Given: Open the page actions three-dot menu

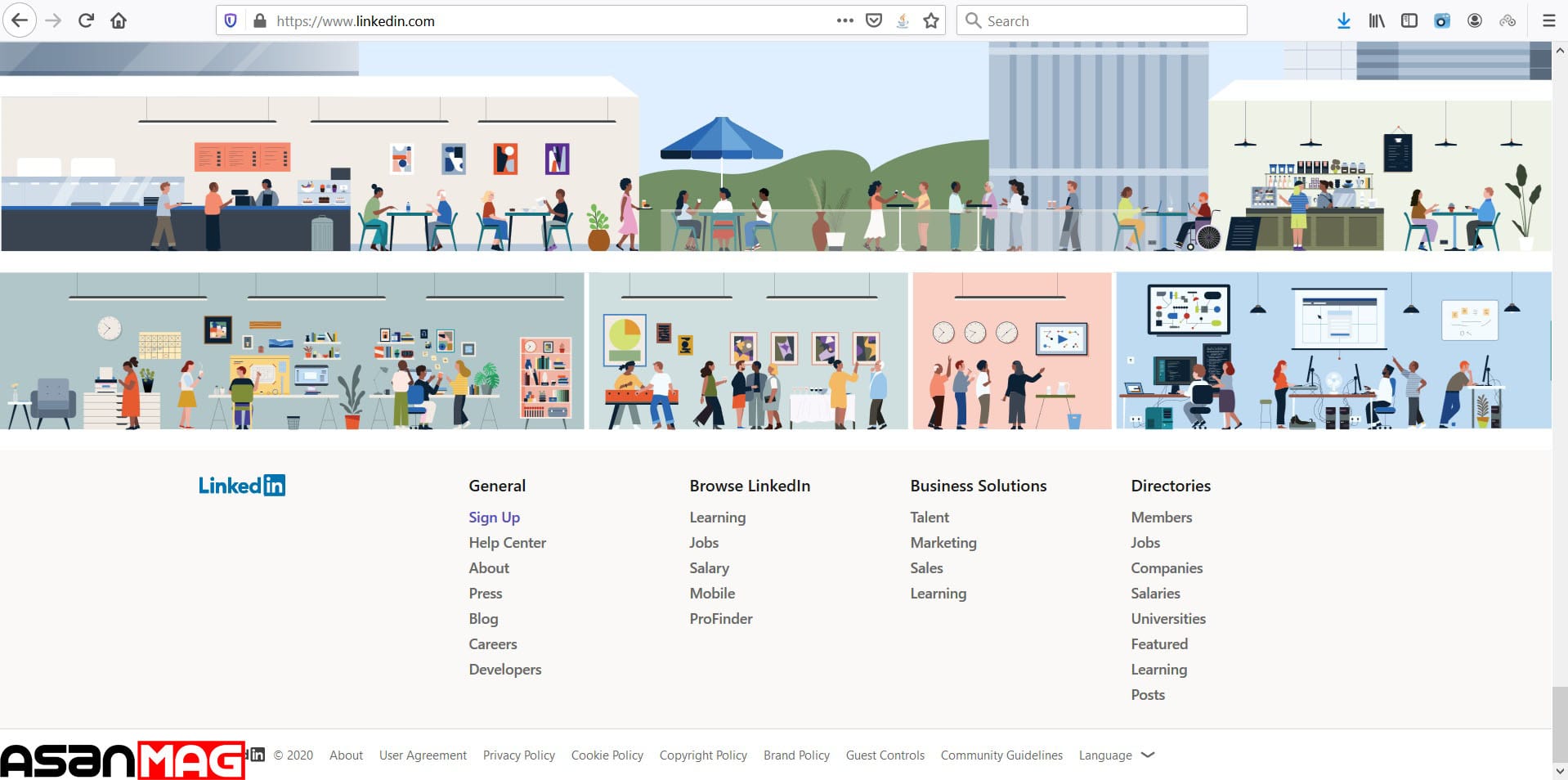Looking at the screenshot, I should coord(845,20).
